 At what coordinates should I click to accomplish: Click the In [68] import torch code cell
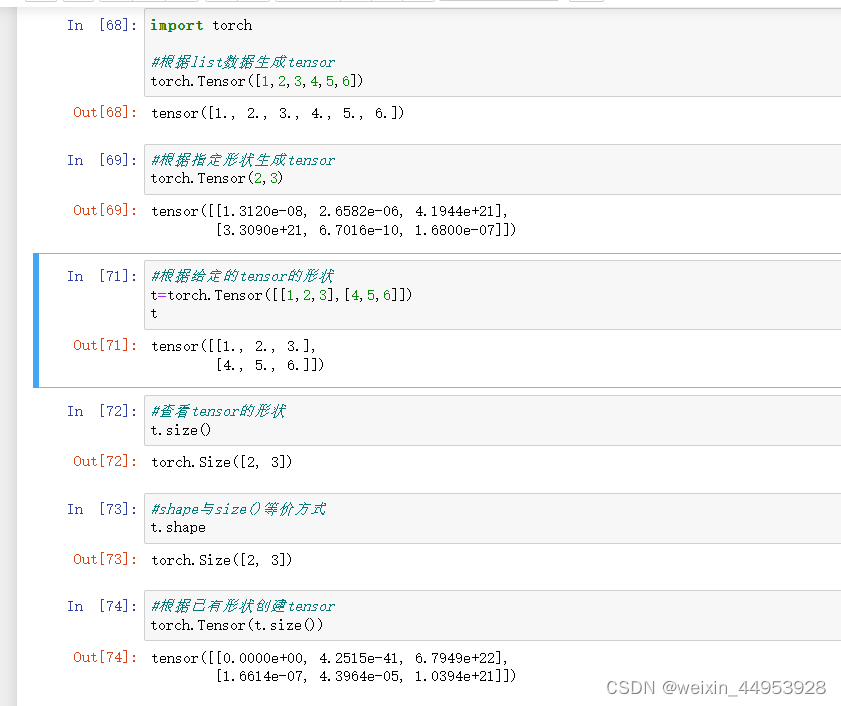(x=492, y=53)
